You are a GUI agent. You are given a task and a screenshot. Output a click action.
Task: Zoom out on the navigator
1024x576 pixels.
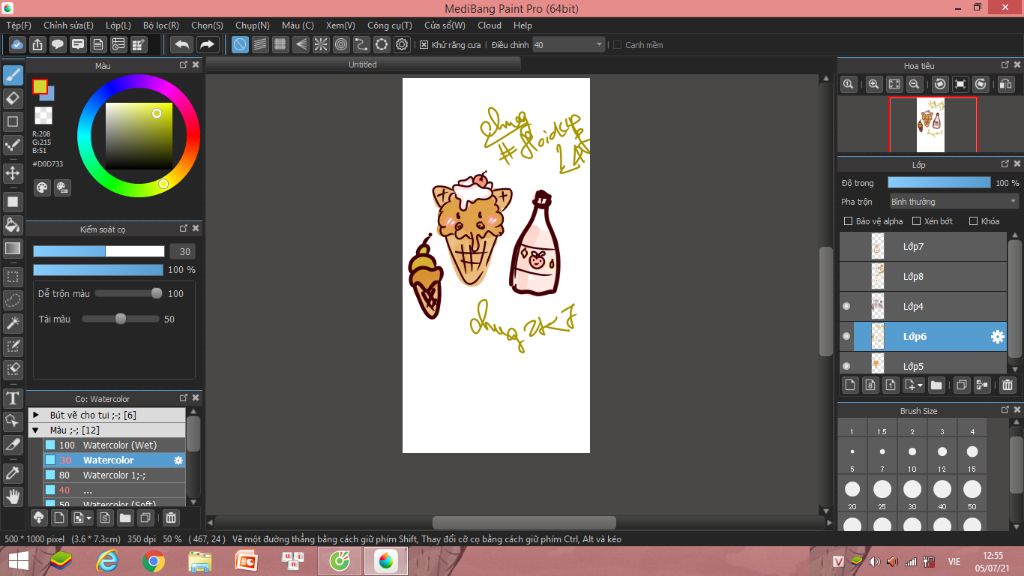914,84
